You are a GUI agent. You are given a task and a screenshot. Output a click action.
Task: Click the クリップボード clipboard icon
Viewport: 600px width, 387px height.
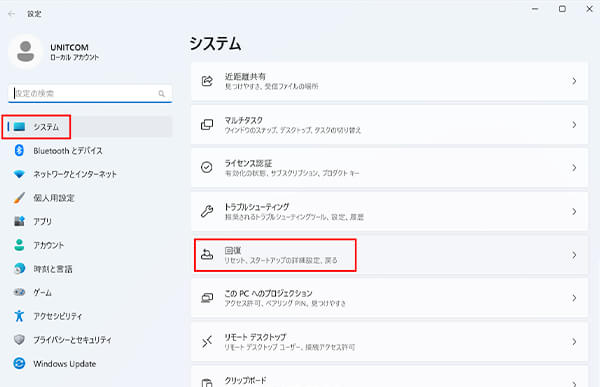pos(207,383)
